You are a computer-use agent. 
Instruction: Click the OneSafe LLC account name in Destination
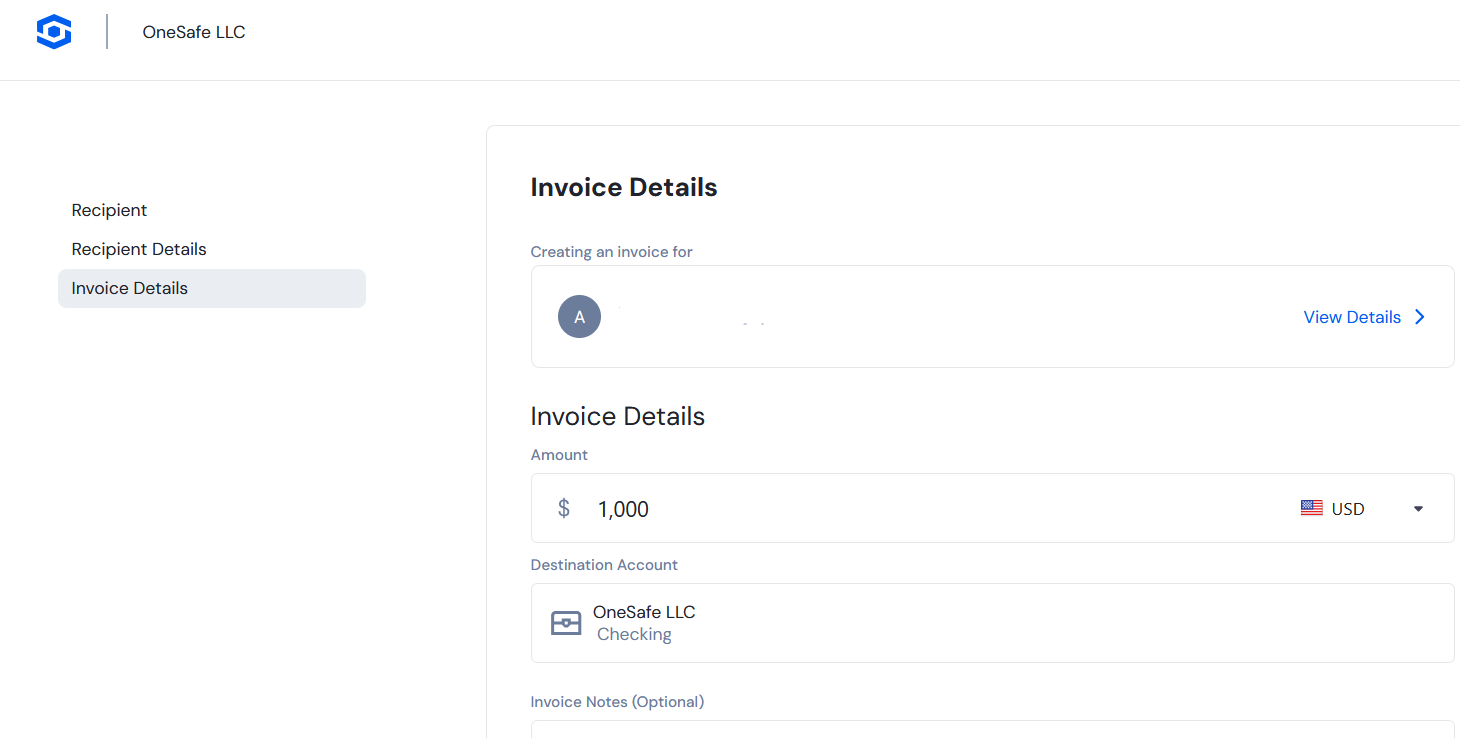pos(644,612)
